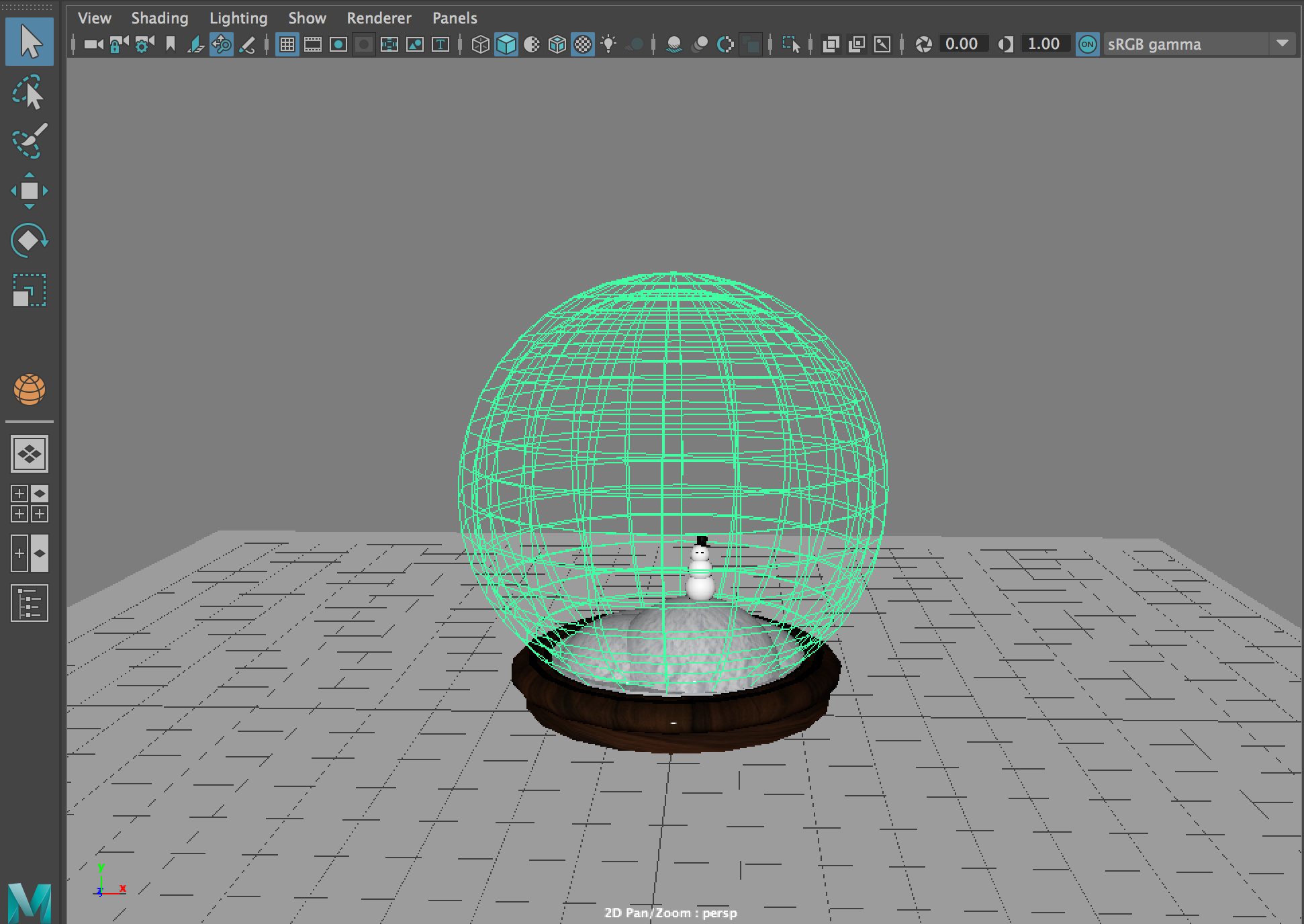This screenshot has width=1304, height=924.
Task: Toggle the Resolution Gate display
Action: pyautogui.click(x=338, y=44)
